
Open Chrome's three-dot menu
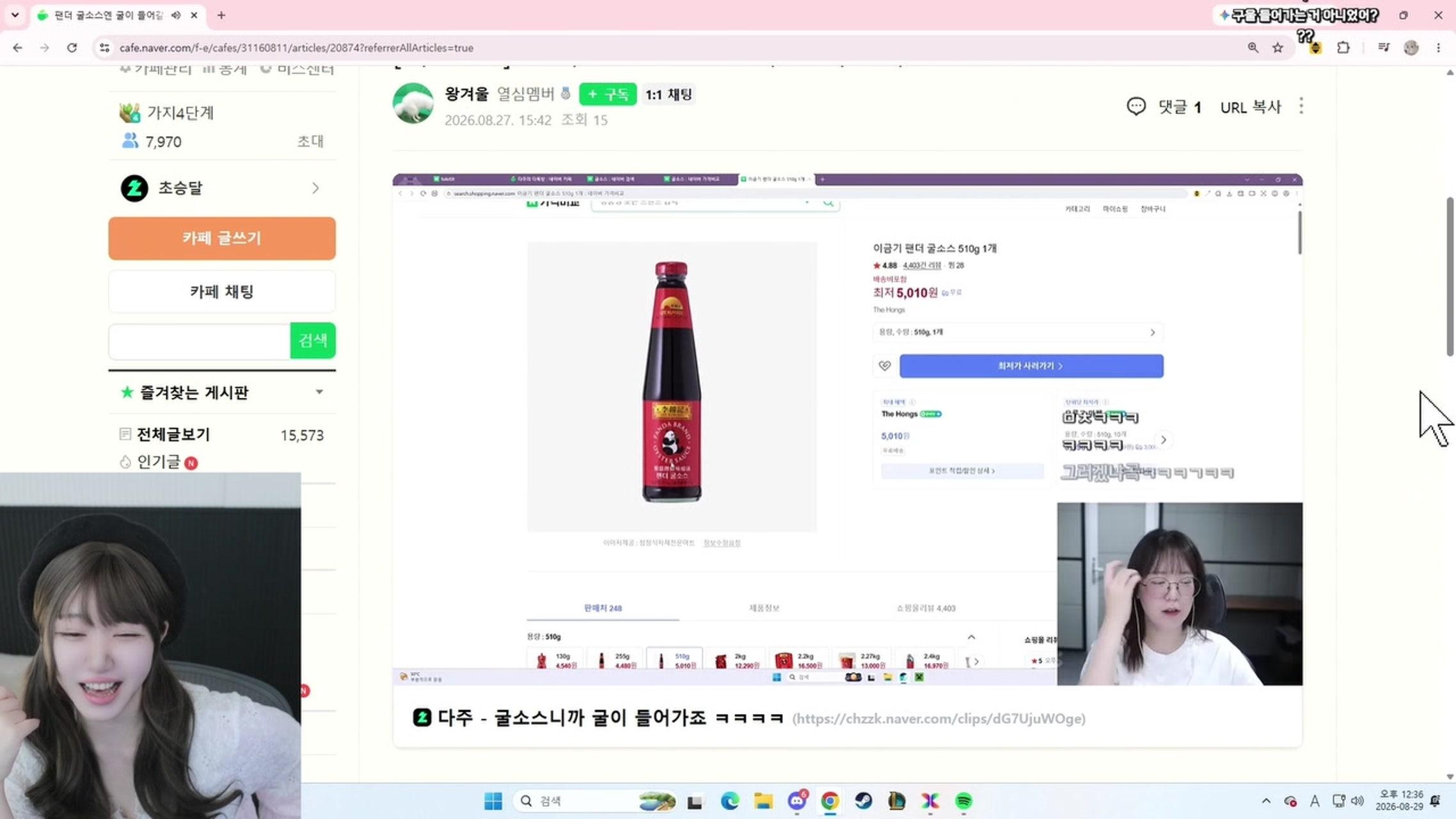(1439, 48)
